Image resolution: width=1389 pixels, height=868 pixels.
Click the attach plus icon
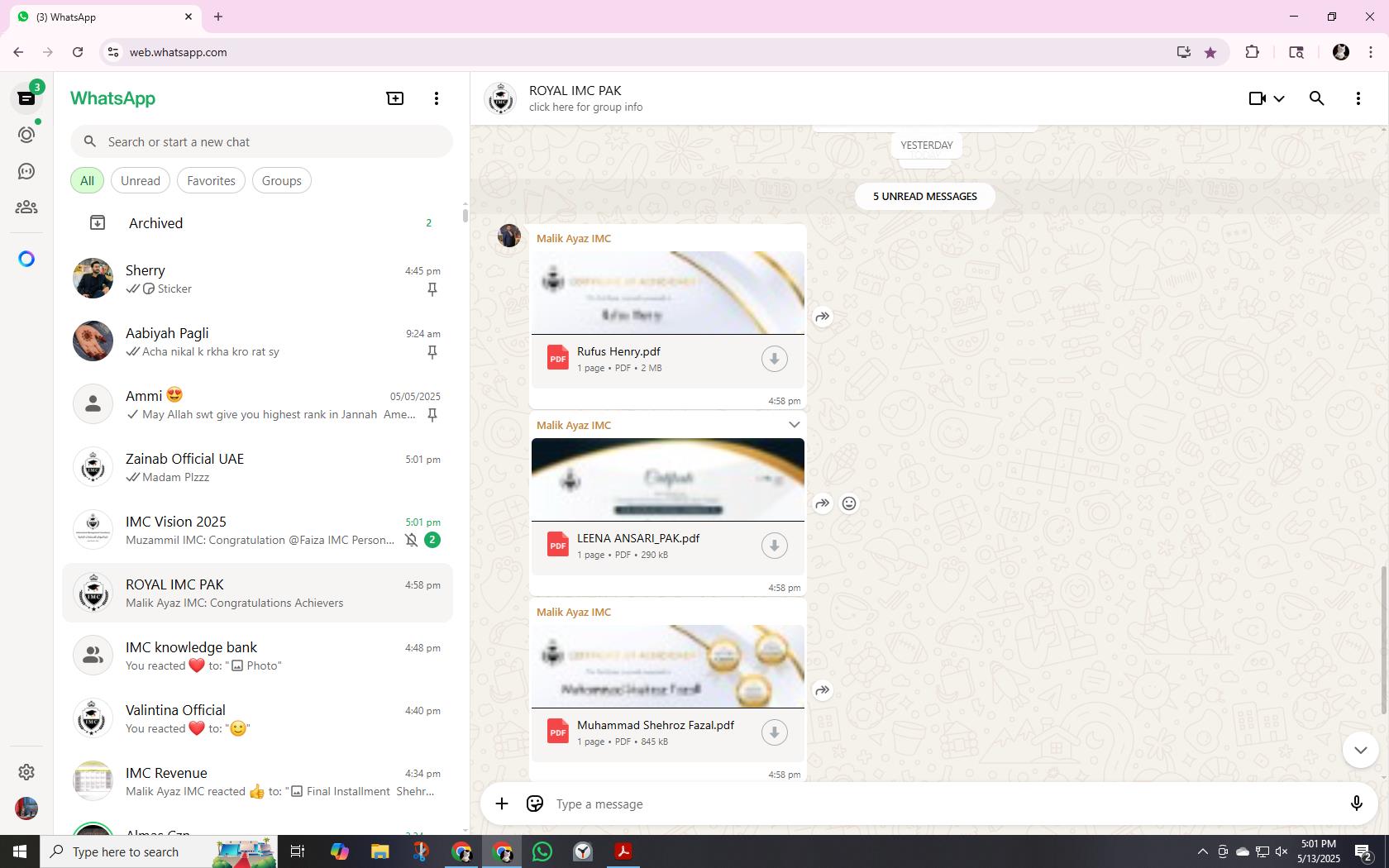click(x=502, y=804)
